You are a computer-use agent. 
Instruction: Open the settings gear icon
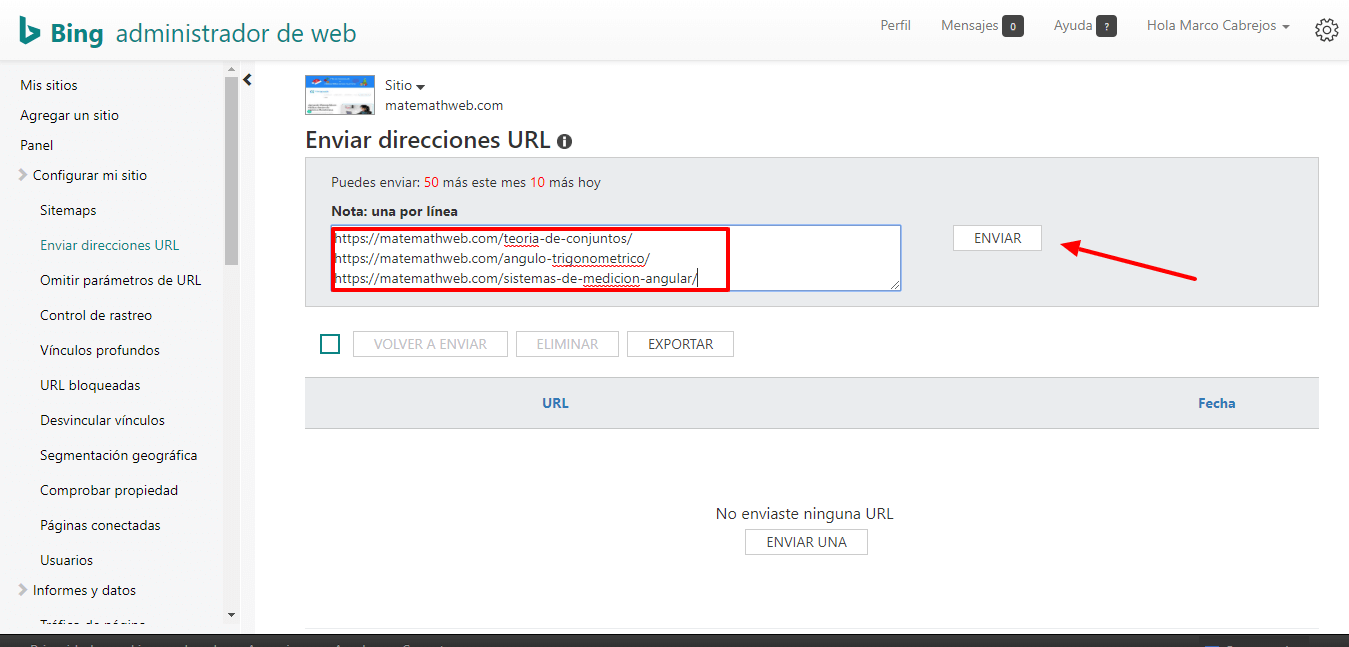click(1326, 30)
